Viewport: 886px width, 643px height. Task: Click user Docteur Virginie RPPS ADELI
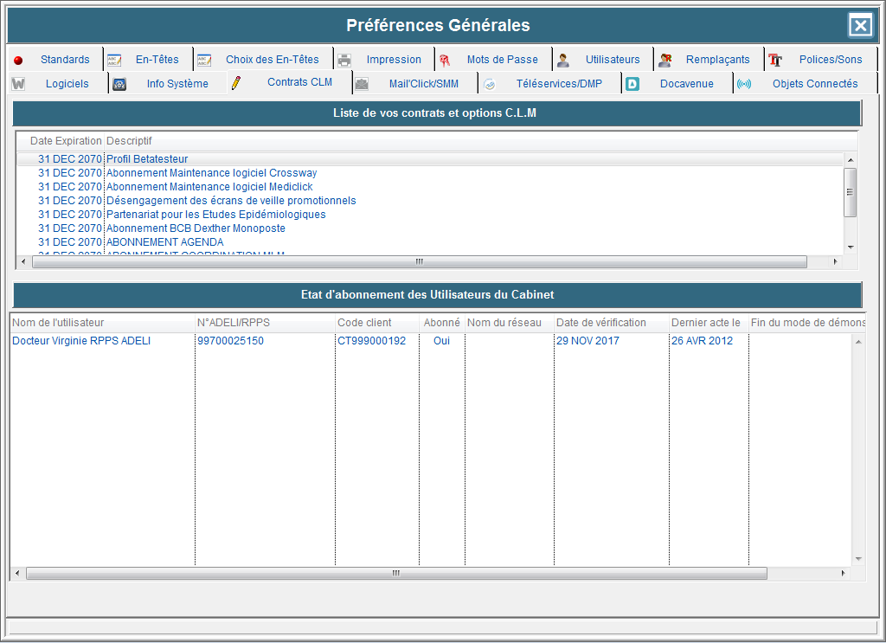[x=81, y=341]
